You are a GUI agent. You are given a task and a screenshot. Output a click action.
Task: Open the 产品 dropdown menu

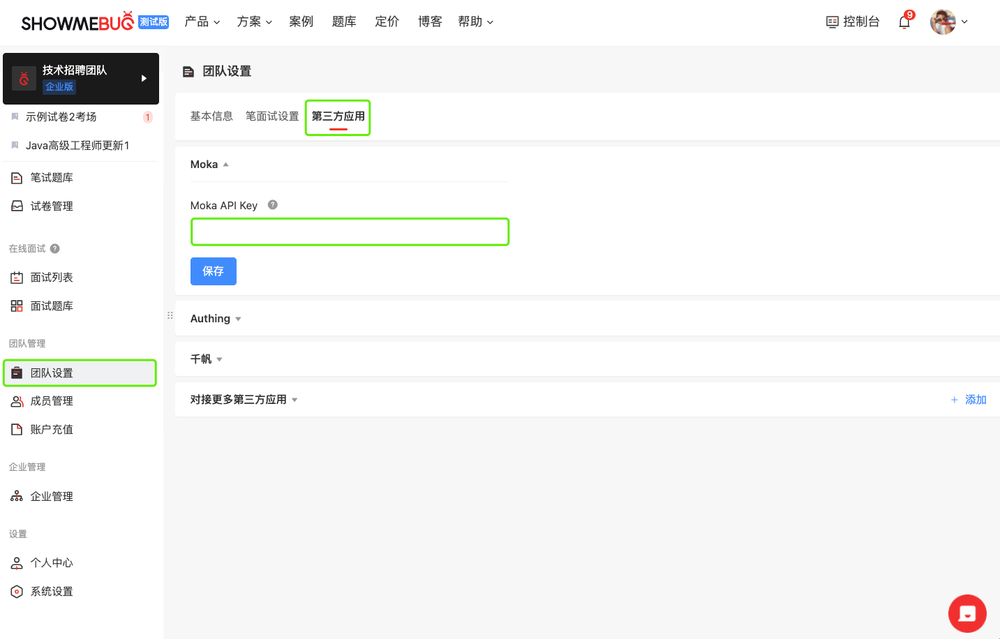click(x=202, y=22)
